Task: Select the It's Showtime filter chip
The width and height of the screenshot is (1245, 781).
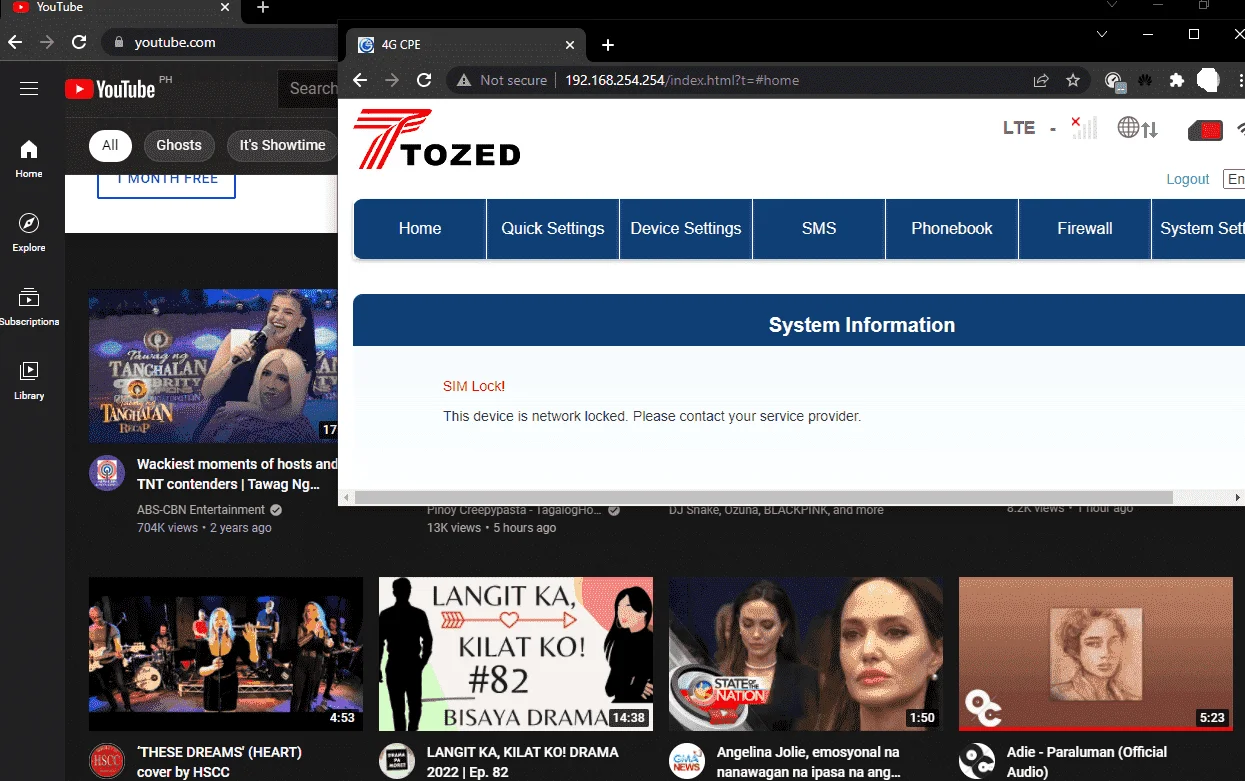Action: click(282, 145)
